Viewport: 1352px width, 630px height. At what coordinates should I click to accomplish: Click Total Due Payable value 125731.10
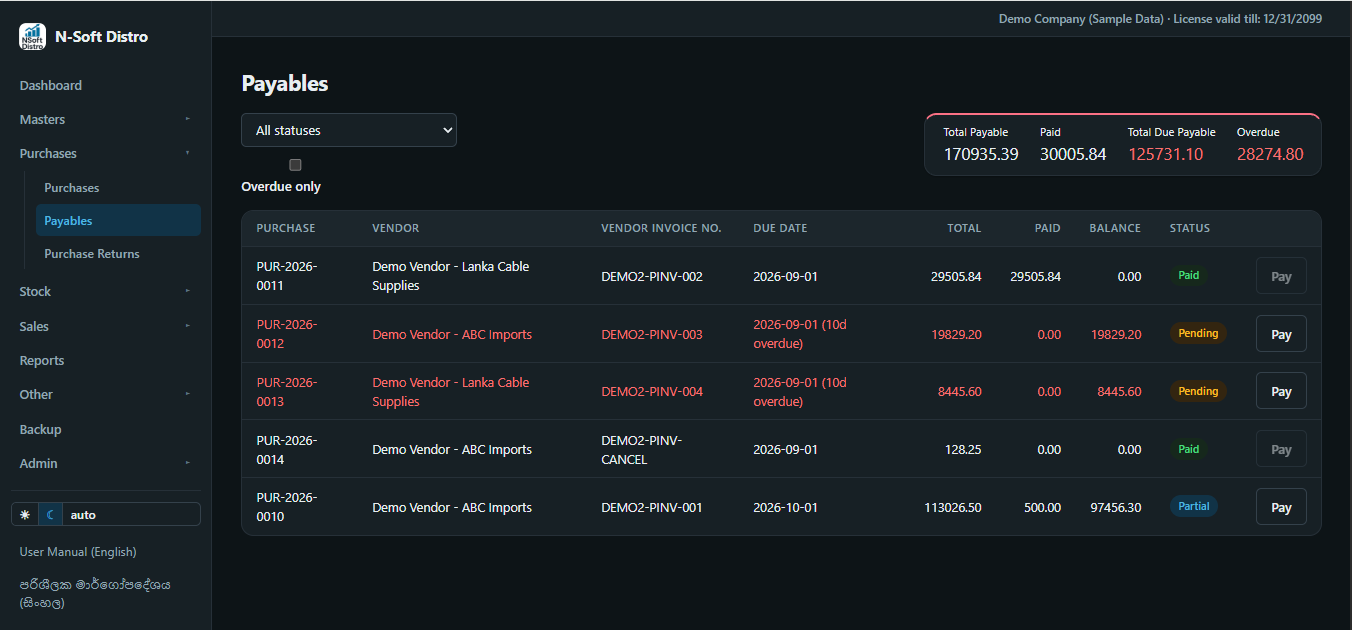point(1166,154)
